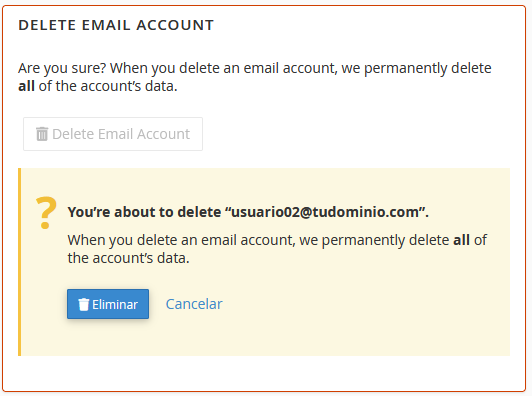Click the "Are you sure?" text
This screenshot has width=532, height=396.
pyautogui.click(x=62, y=68)
